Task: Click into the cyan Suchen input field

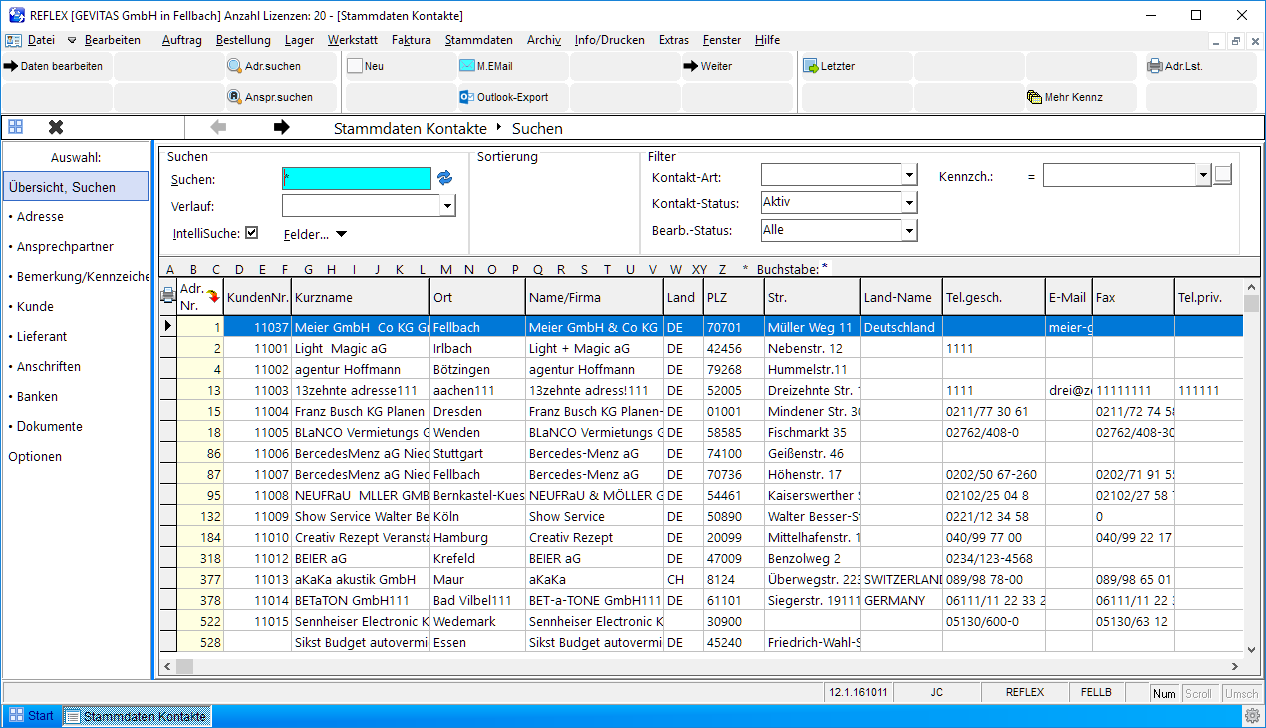Action: pos(356,178)
